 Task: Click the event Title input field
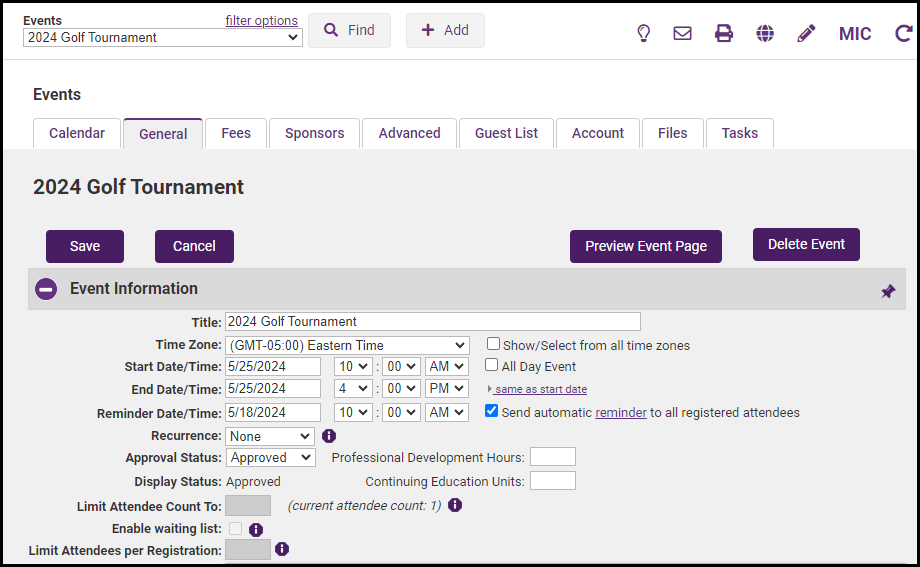coord(432,322)
